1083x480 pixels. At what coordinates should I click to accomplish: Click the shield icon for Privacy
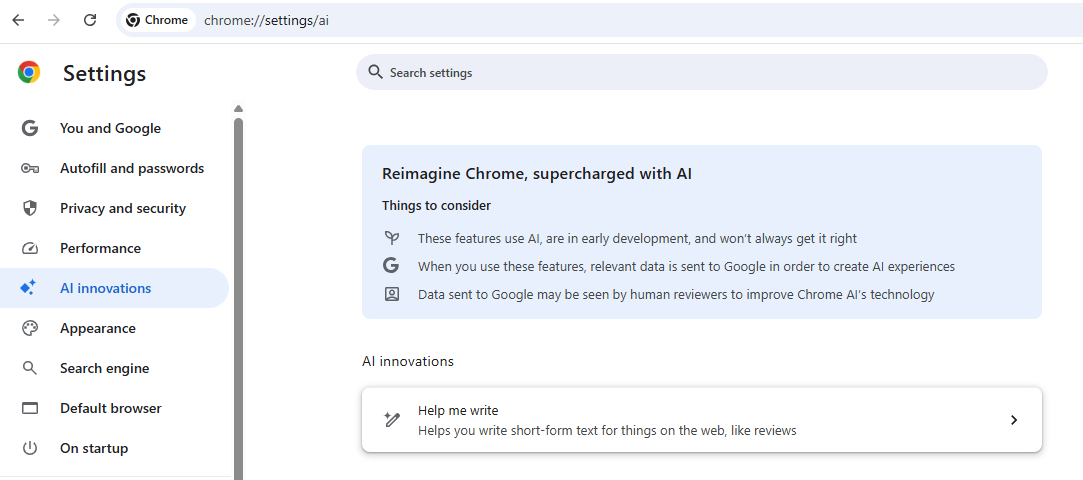tap(30, 208)
